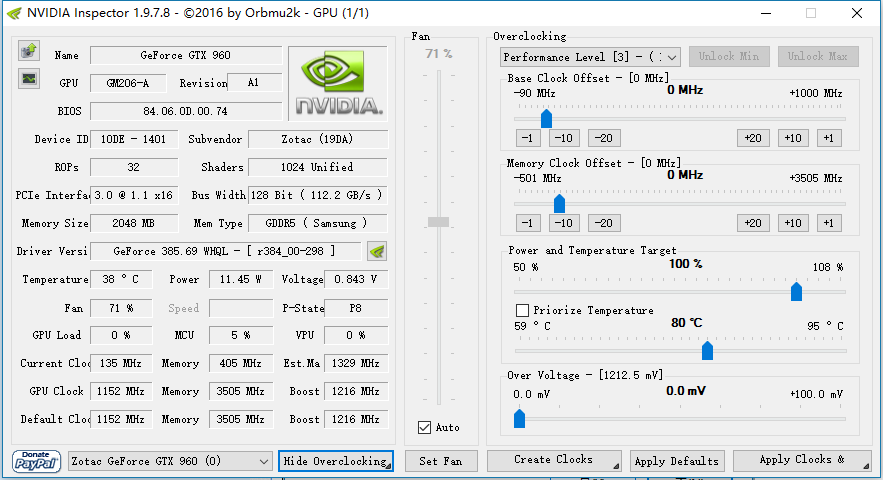Click Memory Clock Offset +1 button
The height and width of the screenshot is (480, 883).
829,223
